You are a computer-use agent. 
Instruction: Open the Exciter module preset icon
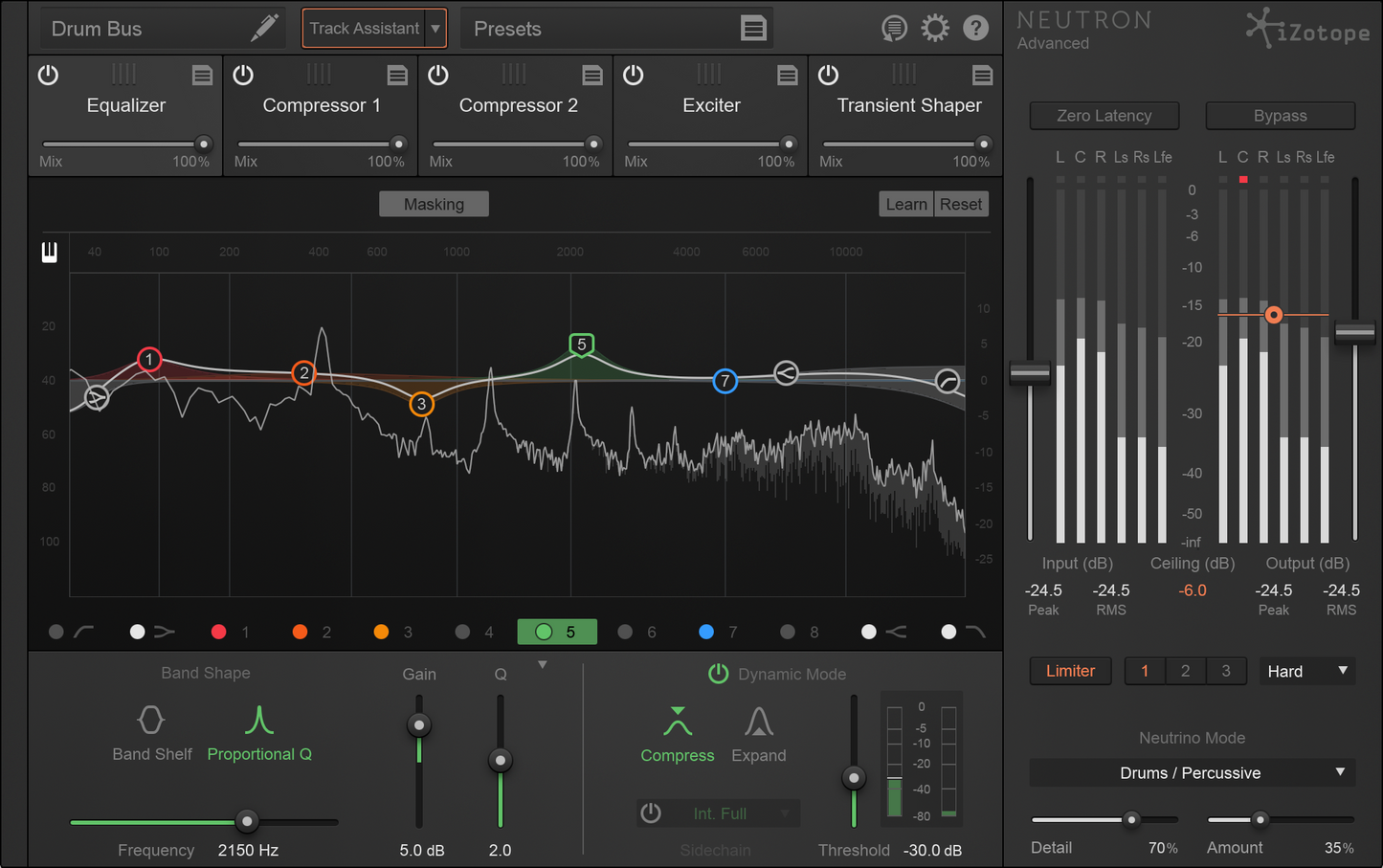click(x=787, y=76)
